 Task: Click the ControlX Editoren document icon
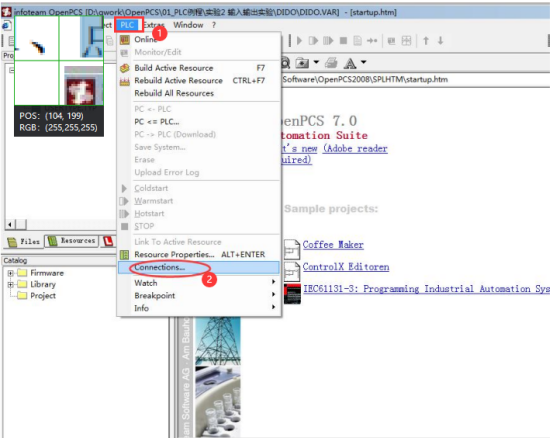[292, 271]
